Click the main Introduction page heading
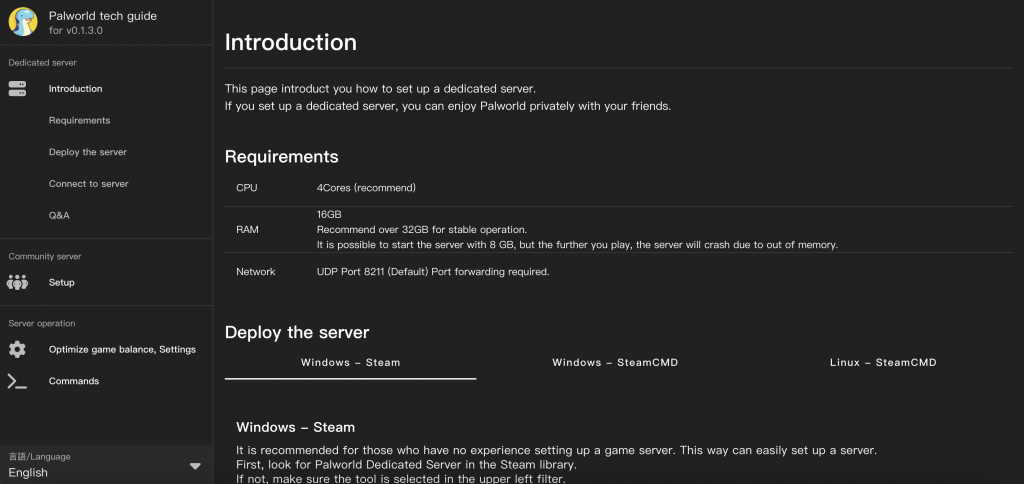The height and width of the screenshot is (484, 1024). (291, 42)
